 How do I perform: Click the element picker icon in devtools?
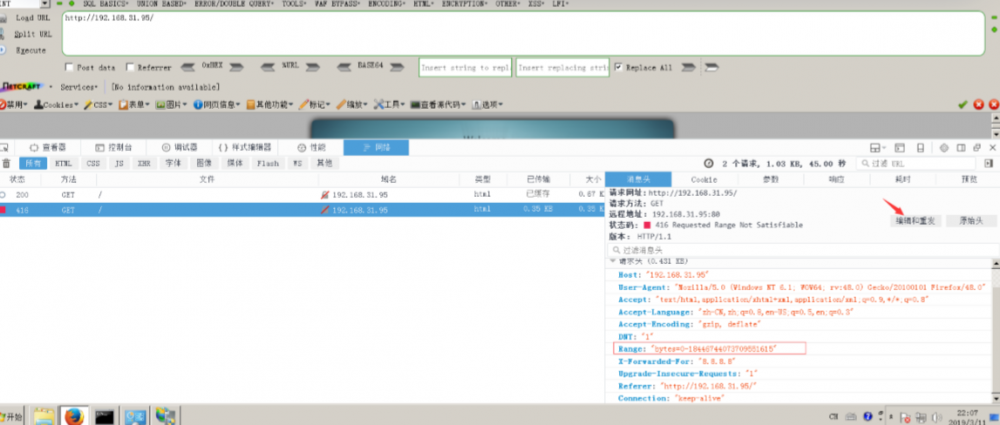[x=4, y=148]
